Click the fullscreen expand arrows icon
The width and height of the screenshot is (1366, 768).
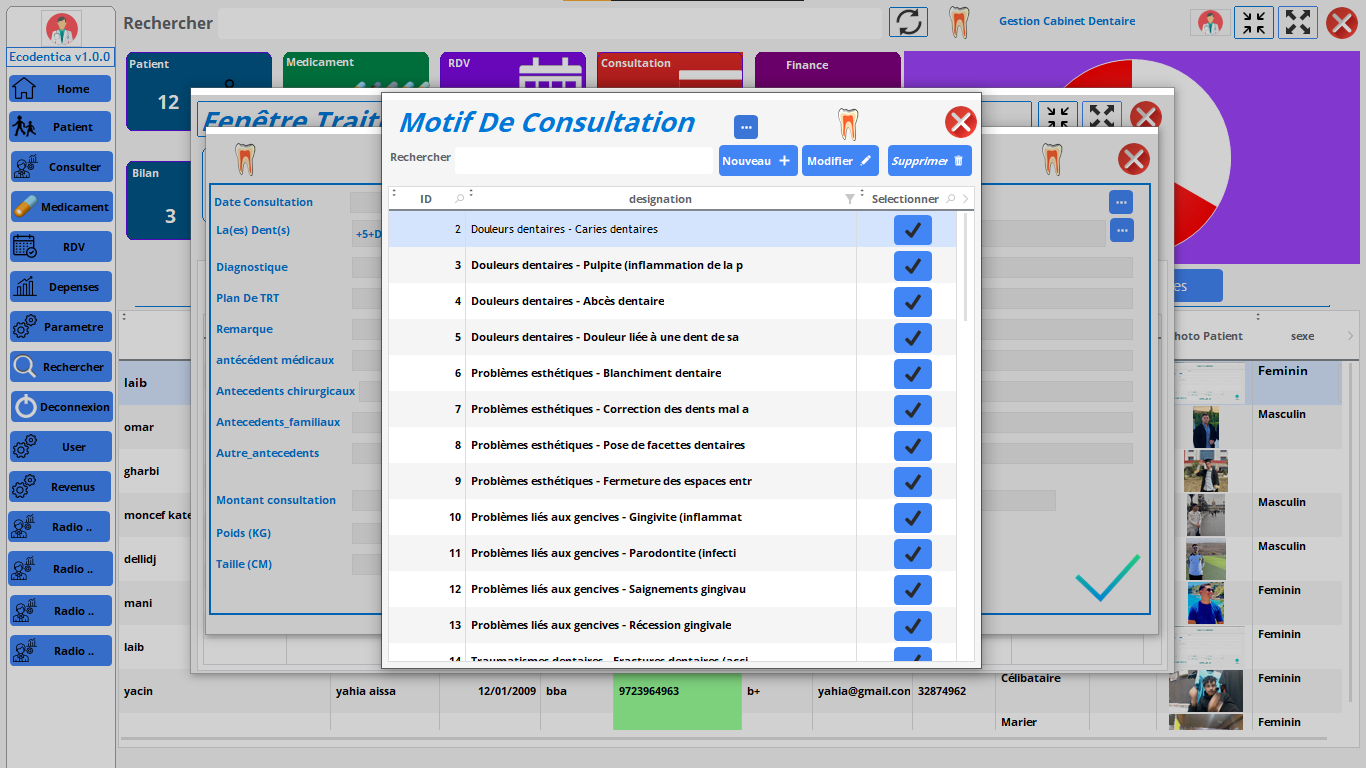point(1297,22)
